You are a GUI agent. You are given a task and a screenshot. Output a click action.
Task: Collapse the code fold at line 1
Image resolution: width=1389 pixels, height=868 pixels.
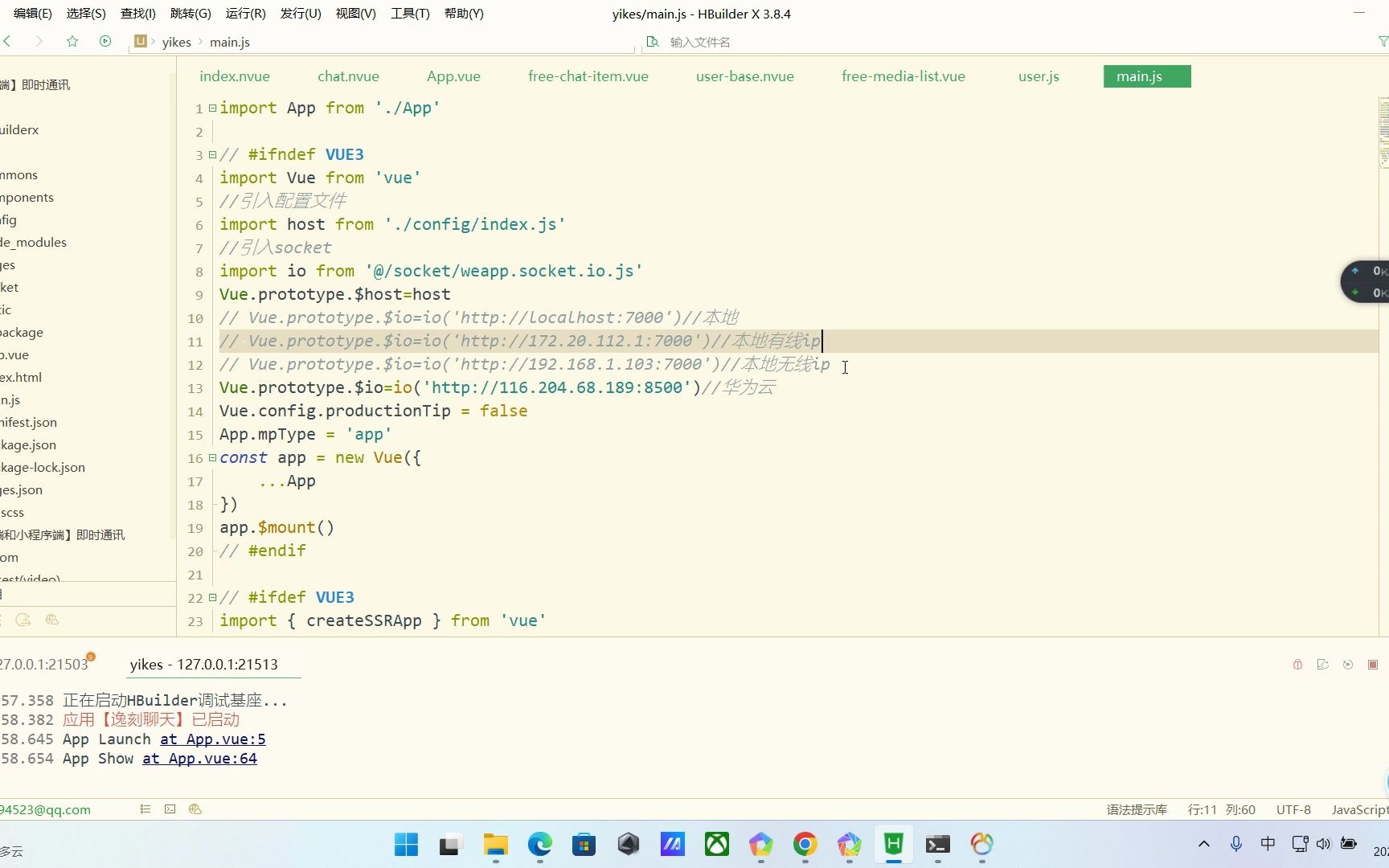[x=212, y=108]
